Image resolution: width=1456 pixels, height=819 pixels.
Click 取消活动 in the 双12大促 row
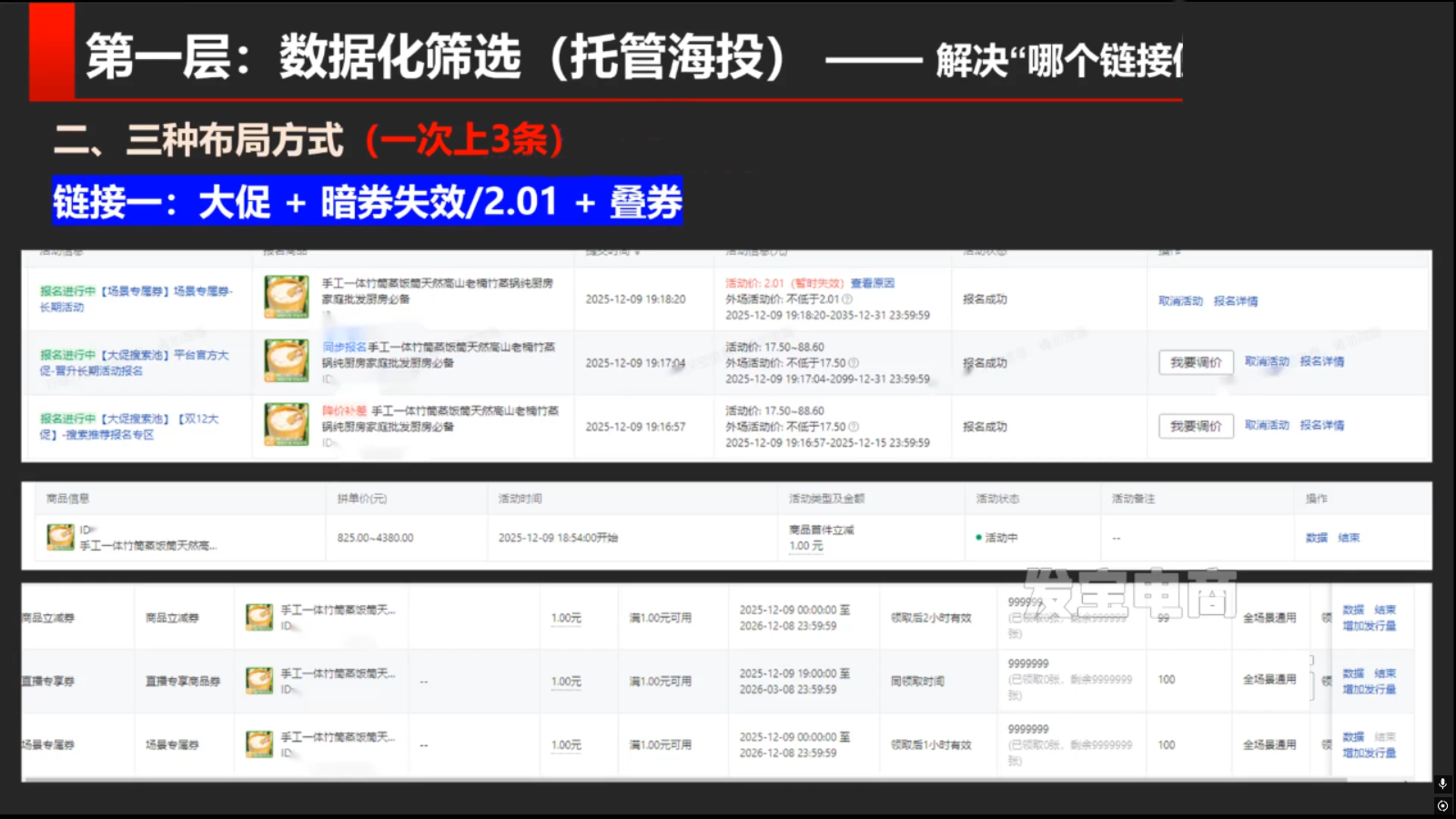pyautogui.click(x=1267, y=425)
